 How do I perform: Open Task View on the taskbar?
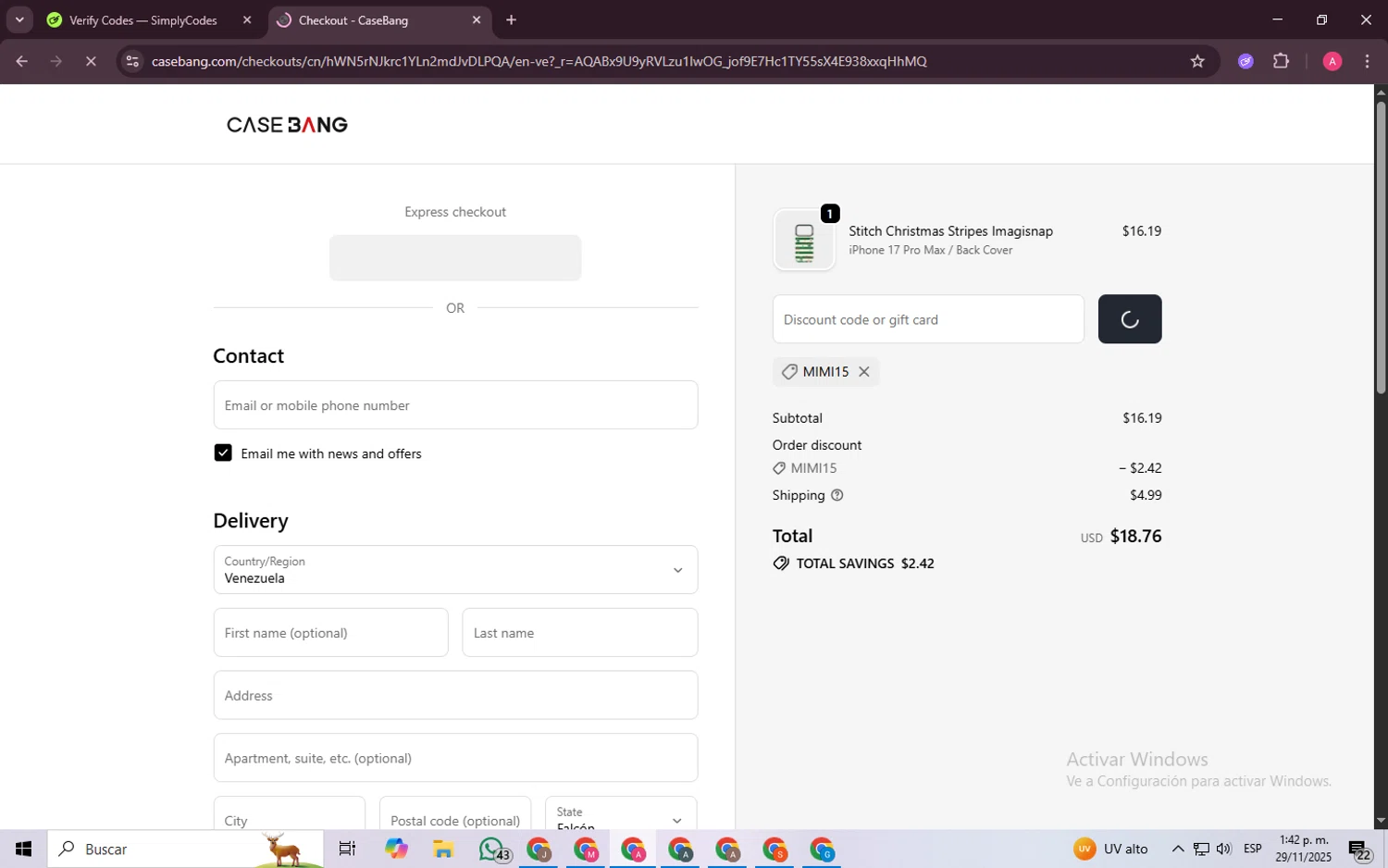(348, 849)
